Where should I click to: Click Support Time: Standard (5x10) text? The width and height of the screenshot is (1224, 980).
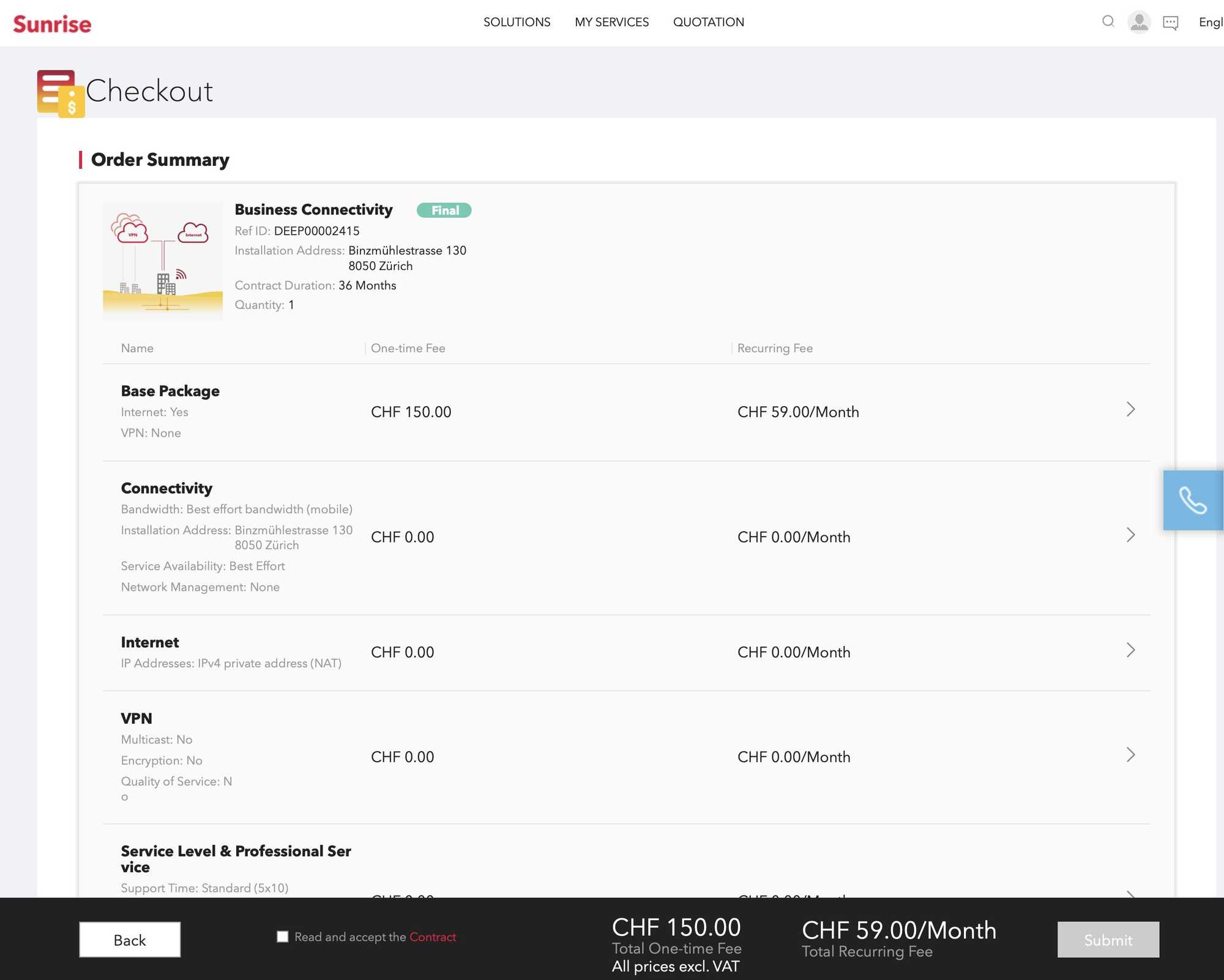204,888
